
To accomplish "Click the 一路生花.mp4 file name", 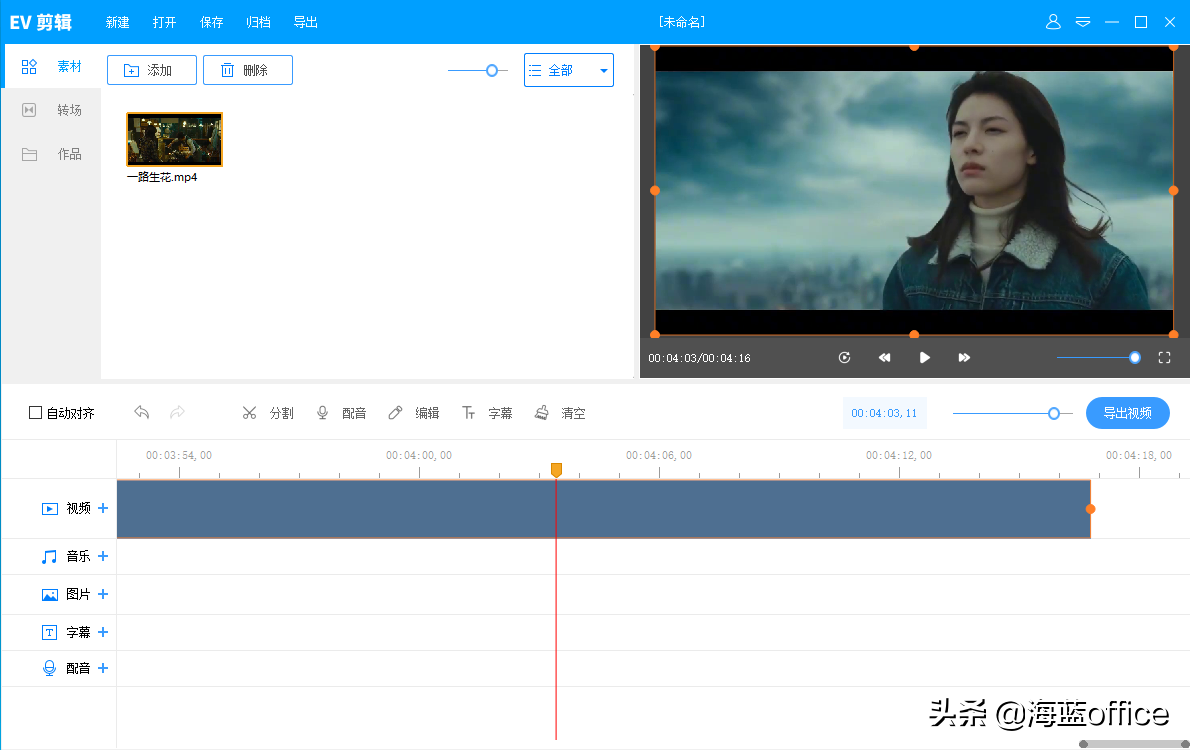I will pos(162,177).
